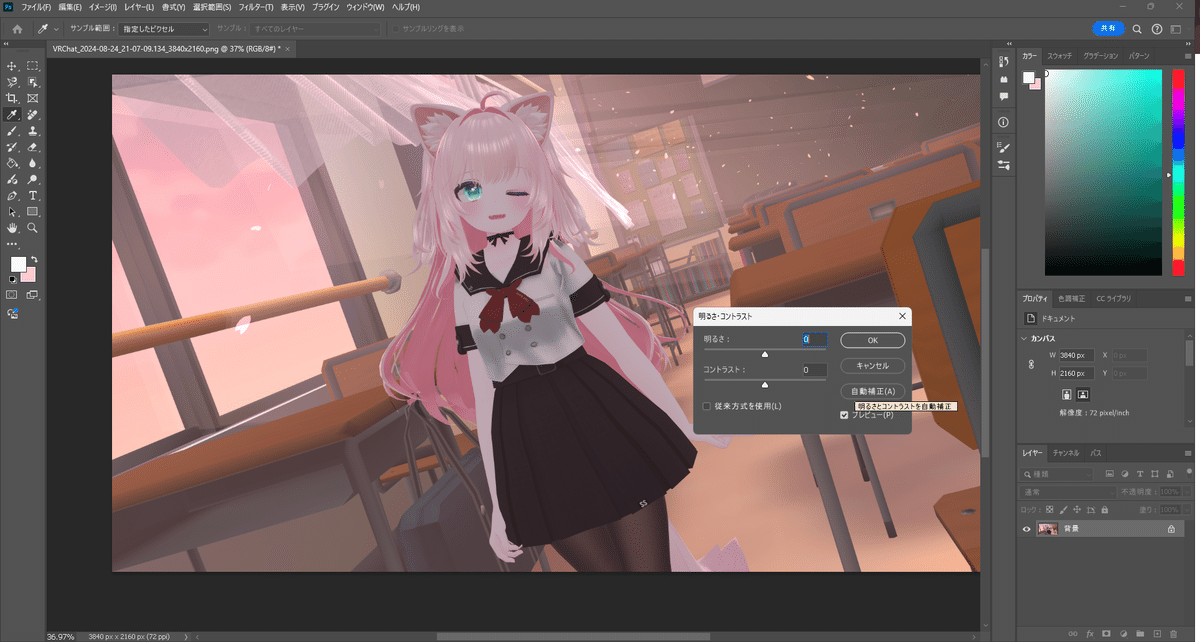1200x642 pixels.
Task: Open the イメージ(I) menu
Action: pos(102,7)
